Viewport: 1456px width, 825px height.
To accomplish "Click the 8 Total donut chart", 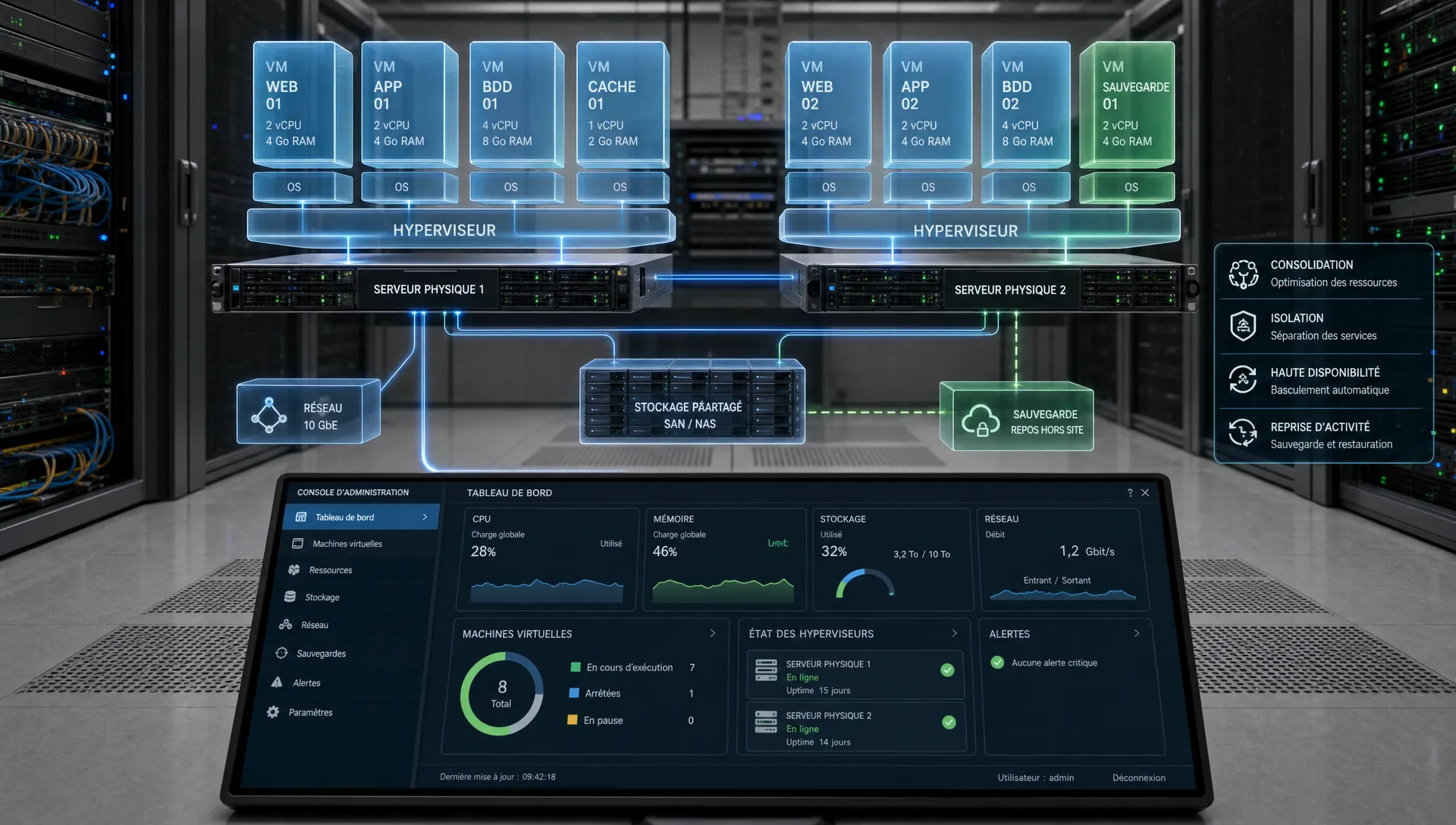I will pyautogui.click(x=501, y=694).
